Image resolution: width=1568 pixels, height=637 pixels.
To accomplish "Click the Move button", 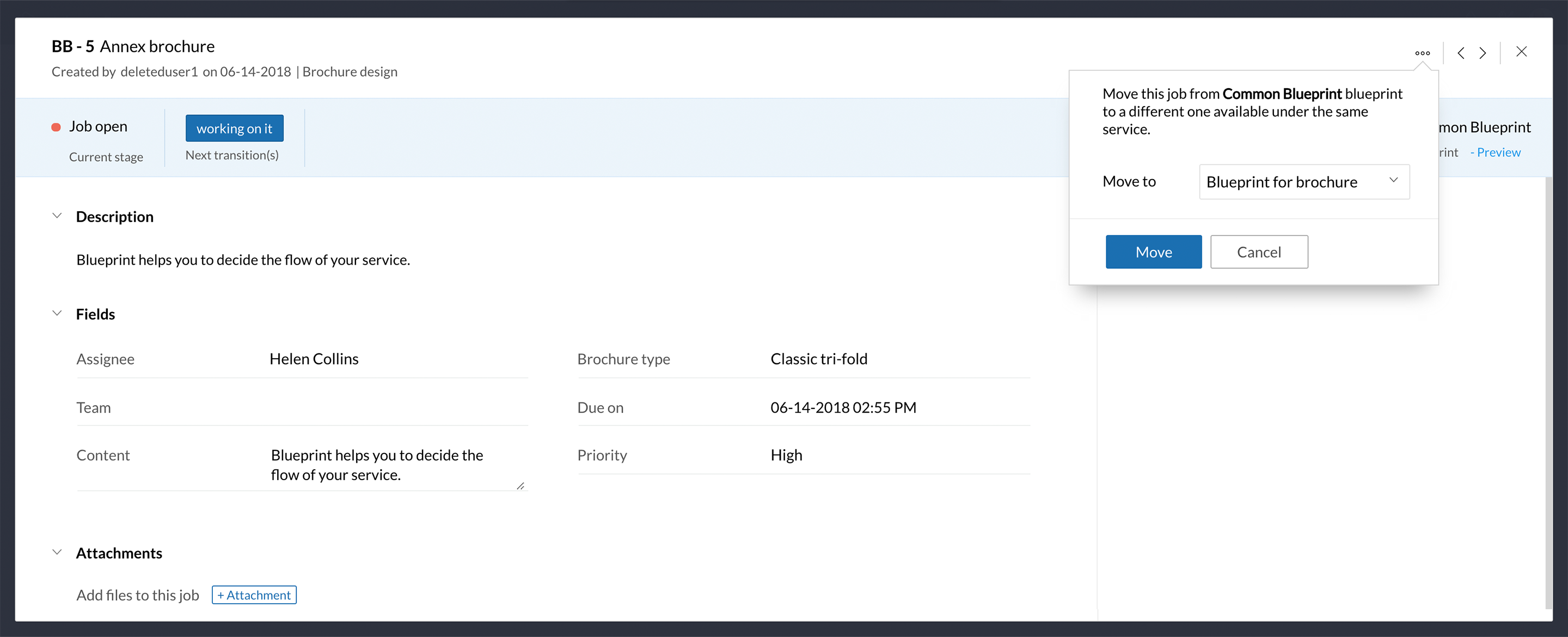I will [1153, 252].
